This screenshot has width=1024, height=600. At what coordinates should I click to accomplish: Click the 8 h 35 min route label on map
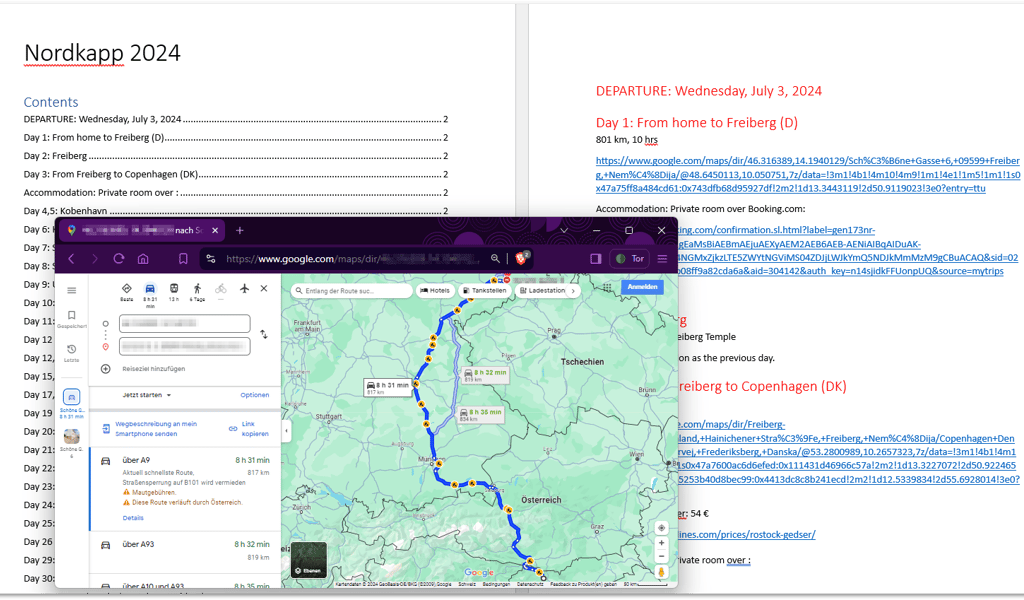[480, 415]
